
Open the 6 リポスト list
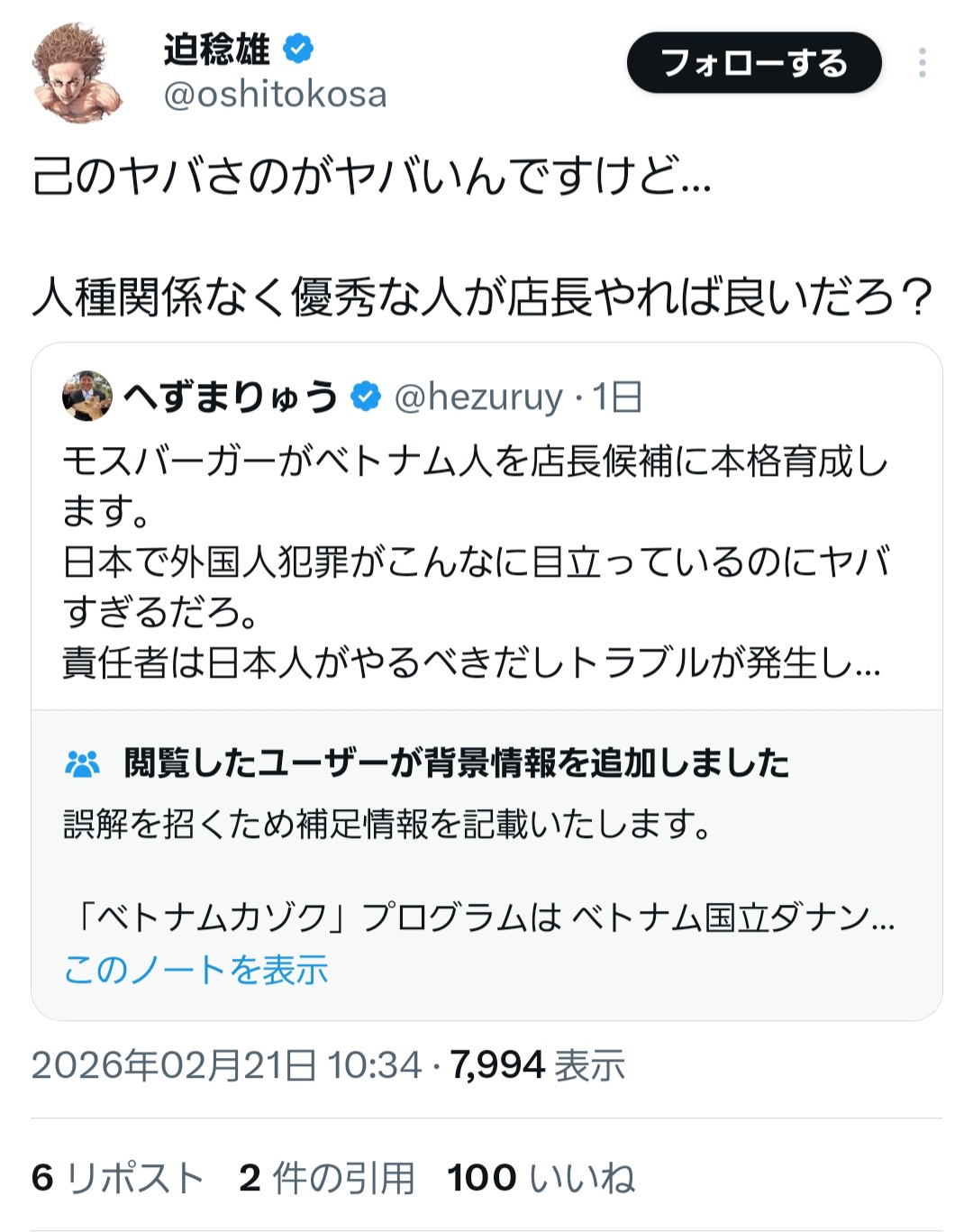(x=117, y=1178)
